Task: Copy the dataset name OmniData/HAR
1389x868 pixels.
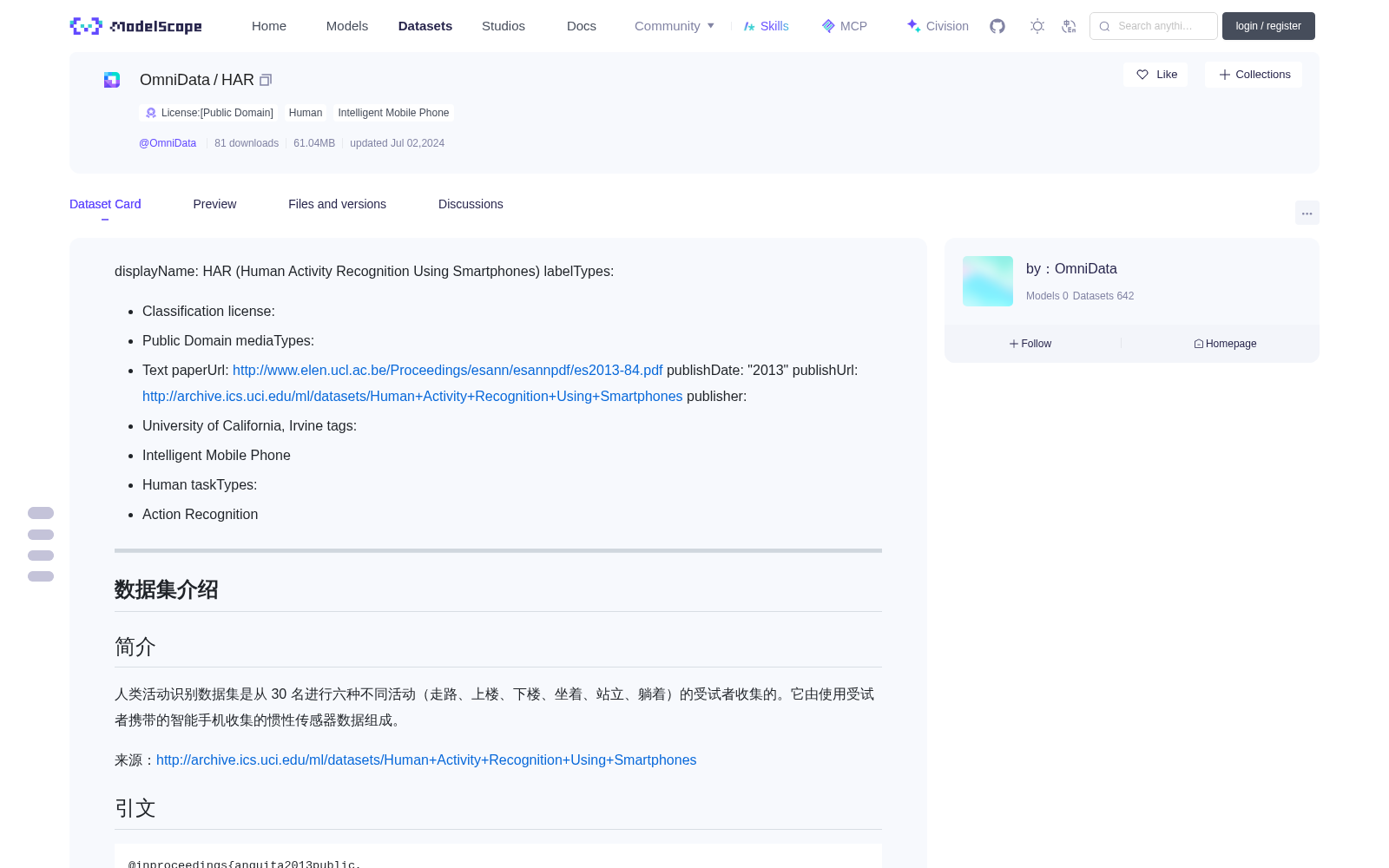Action: pos(266,80)
